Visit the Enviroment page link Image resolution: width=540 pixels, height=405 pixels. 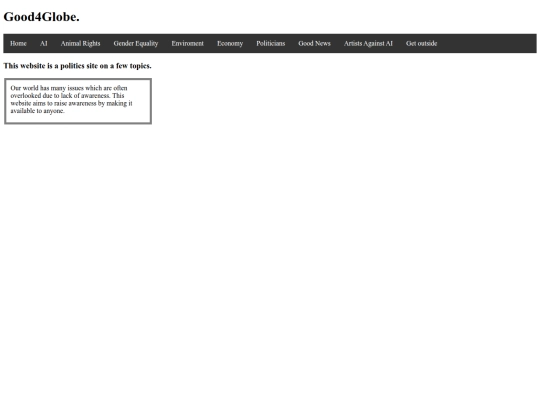pos(187,43)
